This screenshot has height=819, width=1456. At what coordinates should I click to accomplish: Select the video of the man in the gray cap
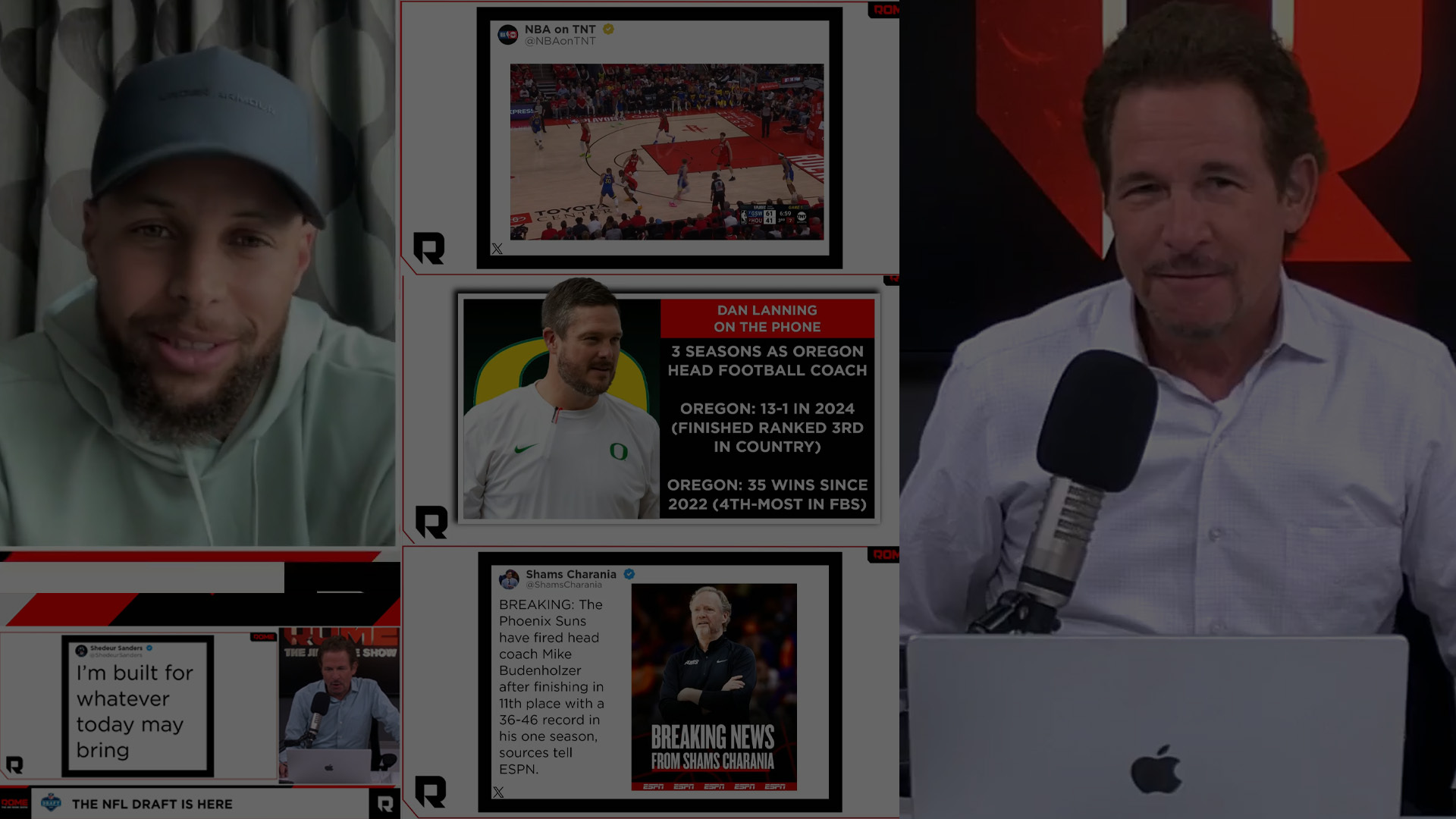coord(198,273)
